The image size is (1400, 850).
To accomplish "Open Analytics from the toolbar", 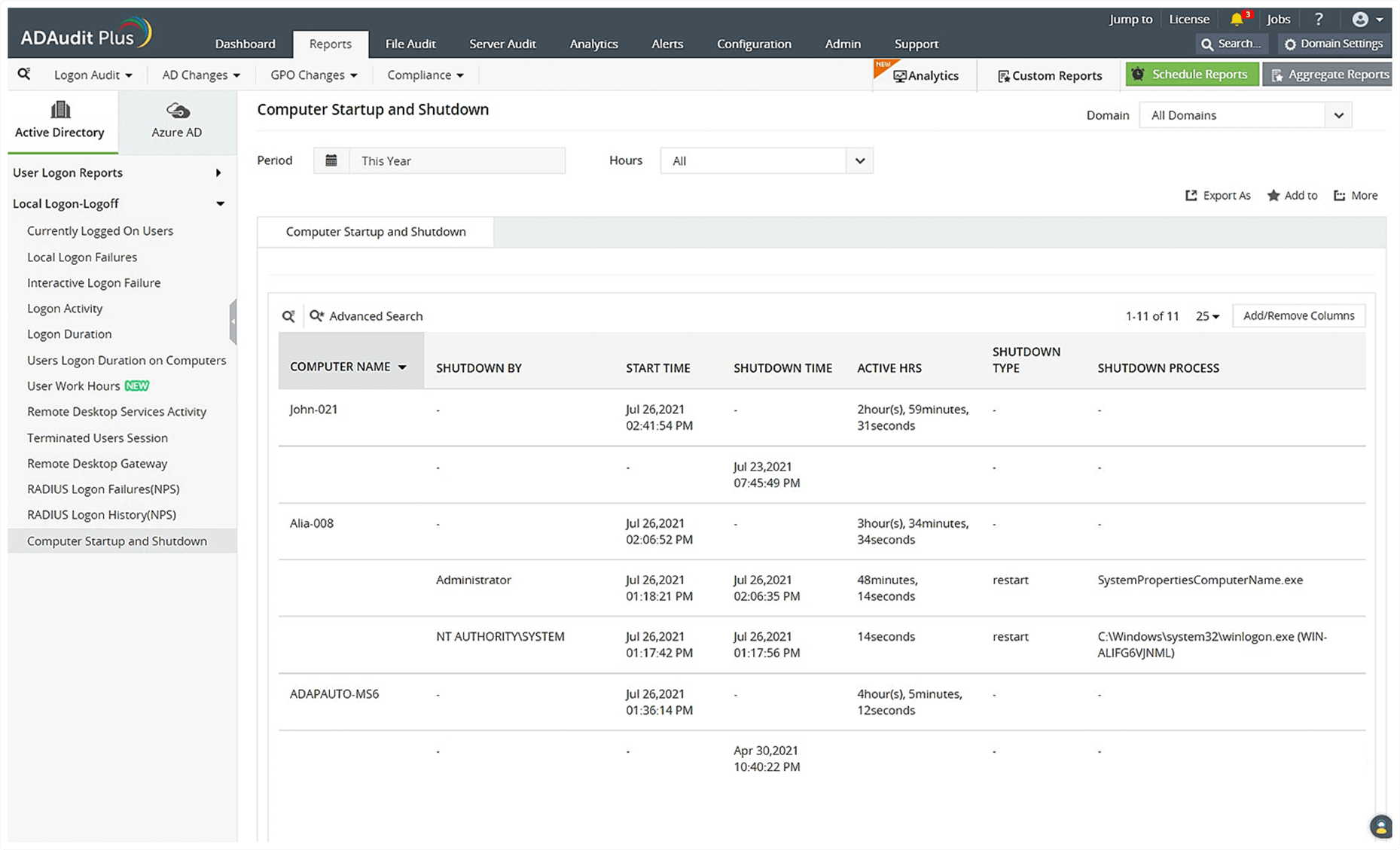I will tap(926, 75).
